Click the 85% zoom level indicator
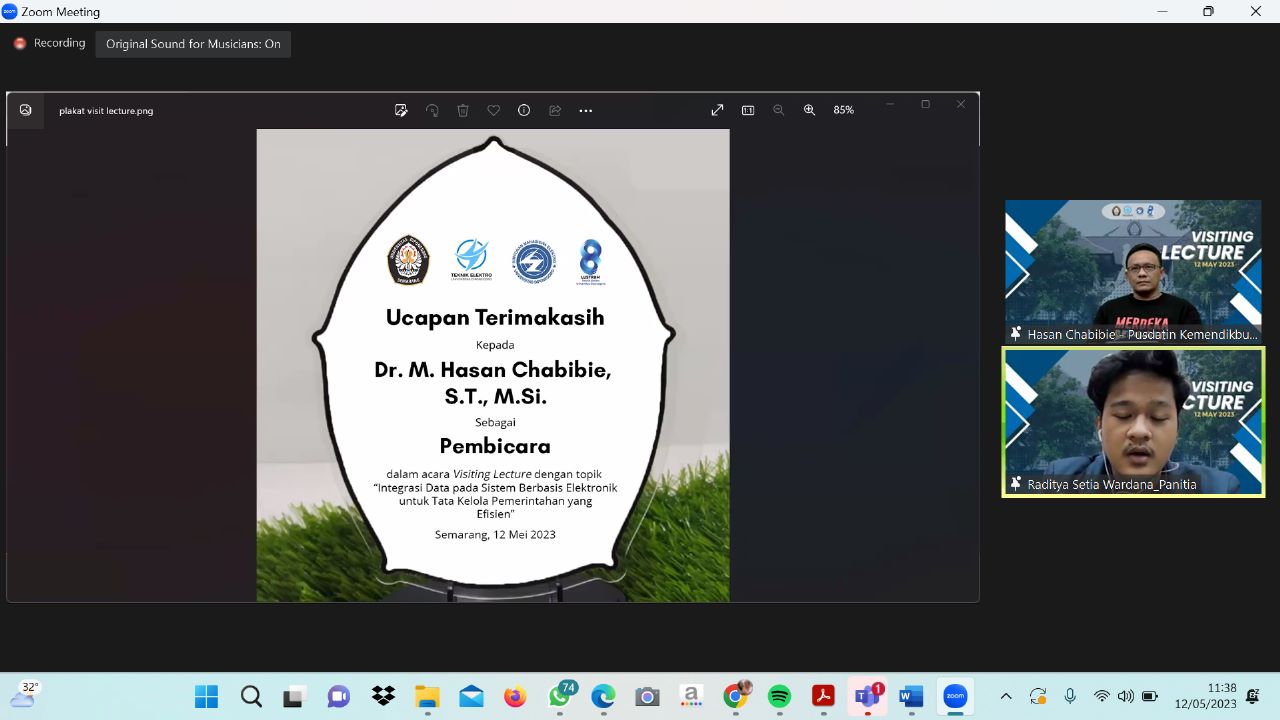Image resolution: width=1280 pixels, height=720 pixels. coord(843,110)
